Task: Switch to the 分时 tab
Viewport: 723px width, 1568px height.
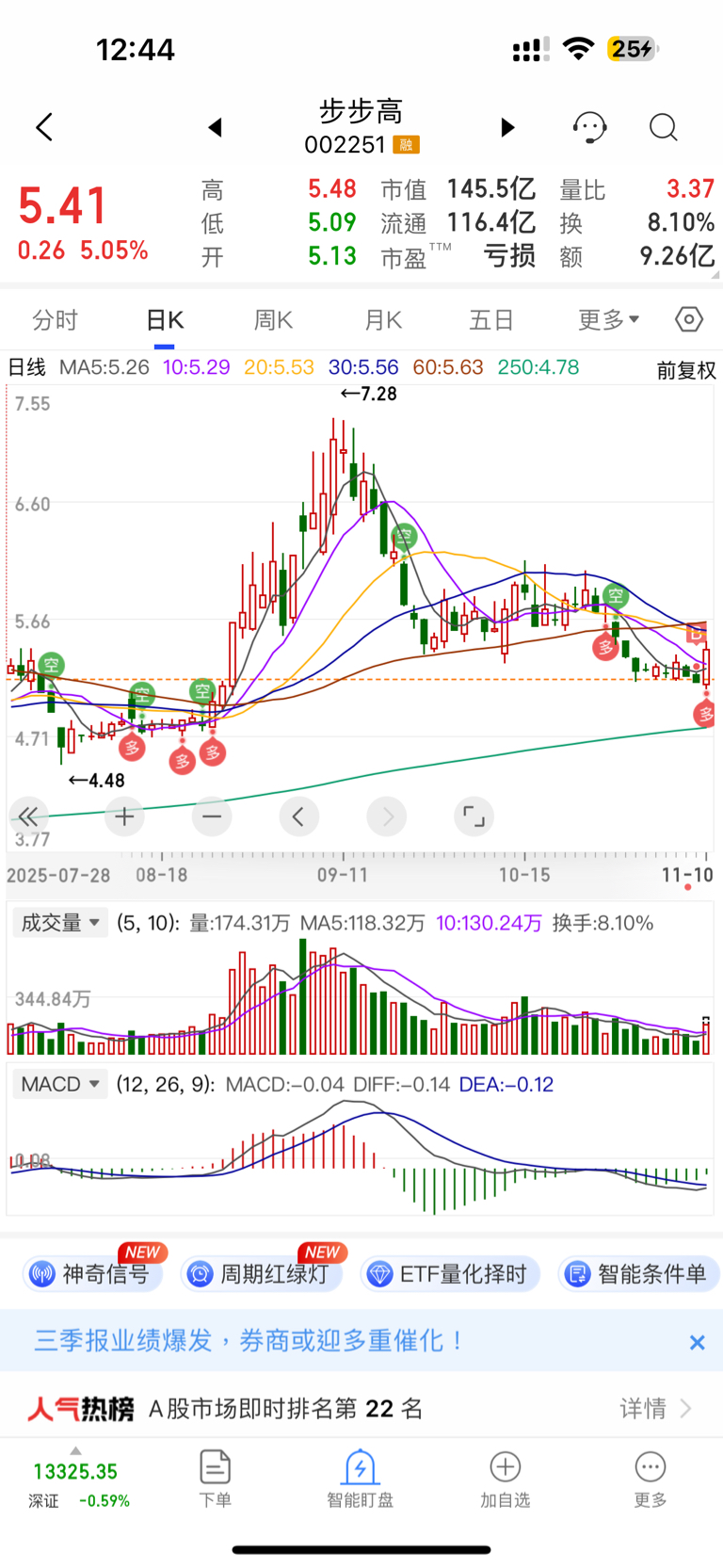Action: pyautogui.click(x=55, y=320)
